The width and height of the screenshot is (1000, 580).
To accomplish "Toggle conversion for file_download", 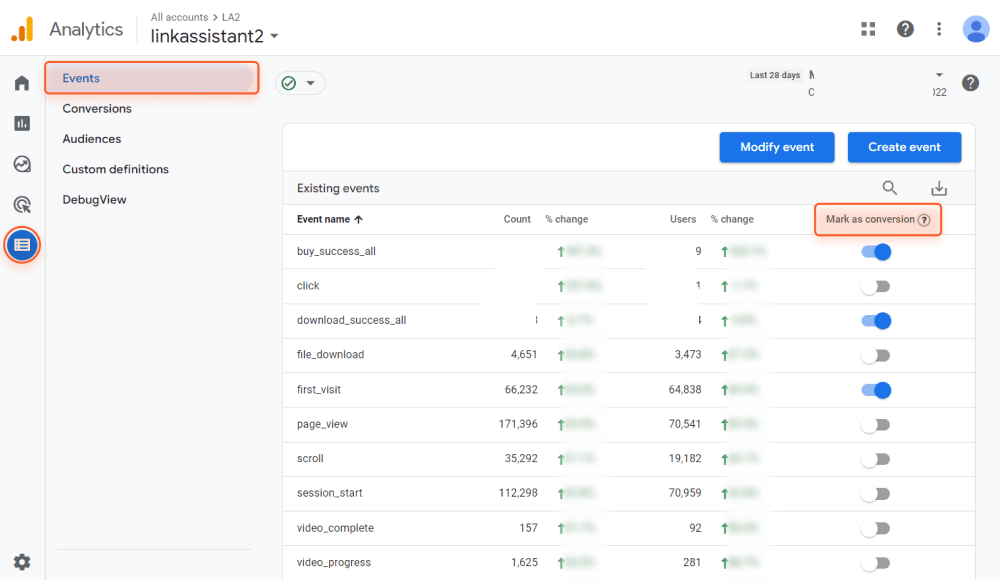I will pos(876,355).
